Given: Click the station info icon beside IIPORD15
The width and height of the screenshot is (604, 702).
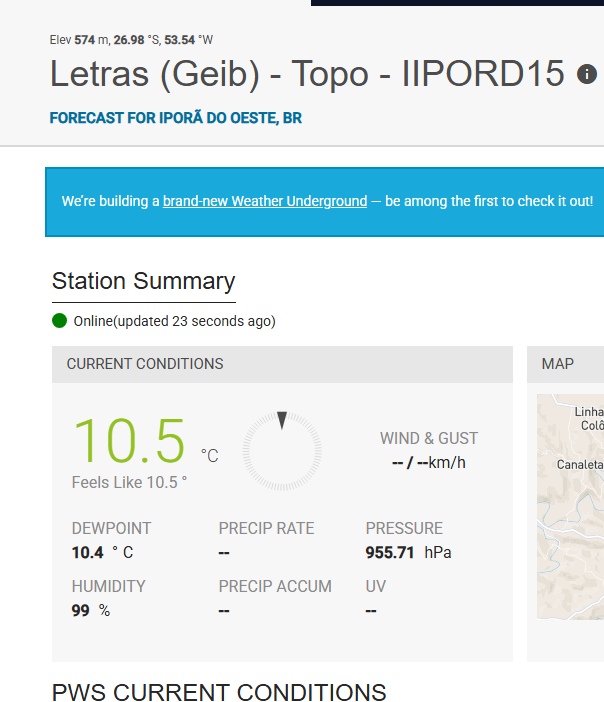Looking at the screenshot, I should (x=587, y=74).
